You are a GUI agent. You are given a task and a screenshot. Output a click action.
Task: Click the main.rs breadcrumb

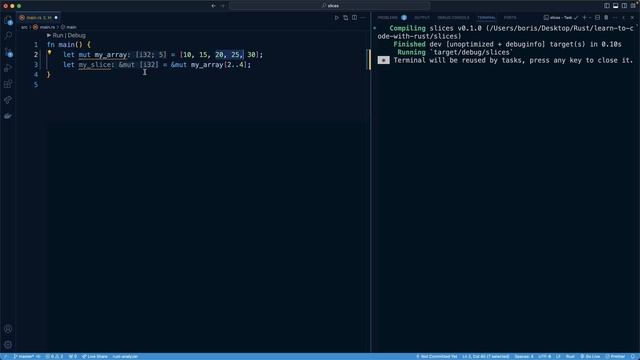coord(47,27)
